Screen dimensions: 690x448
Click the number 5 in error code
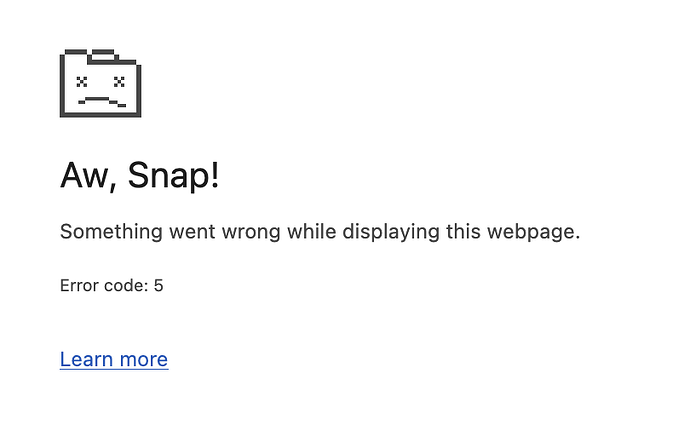tap(158, 286)
